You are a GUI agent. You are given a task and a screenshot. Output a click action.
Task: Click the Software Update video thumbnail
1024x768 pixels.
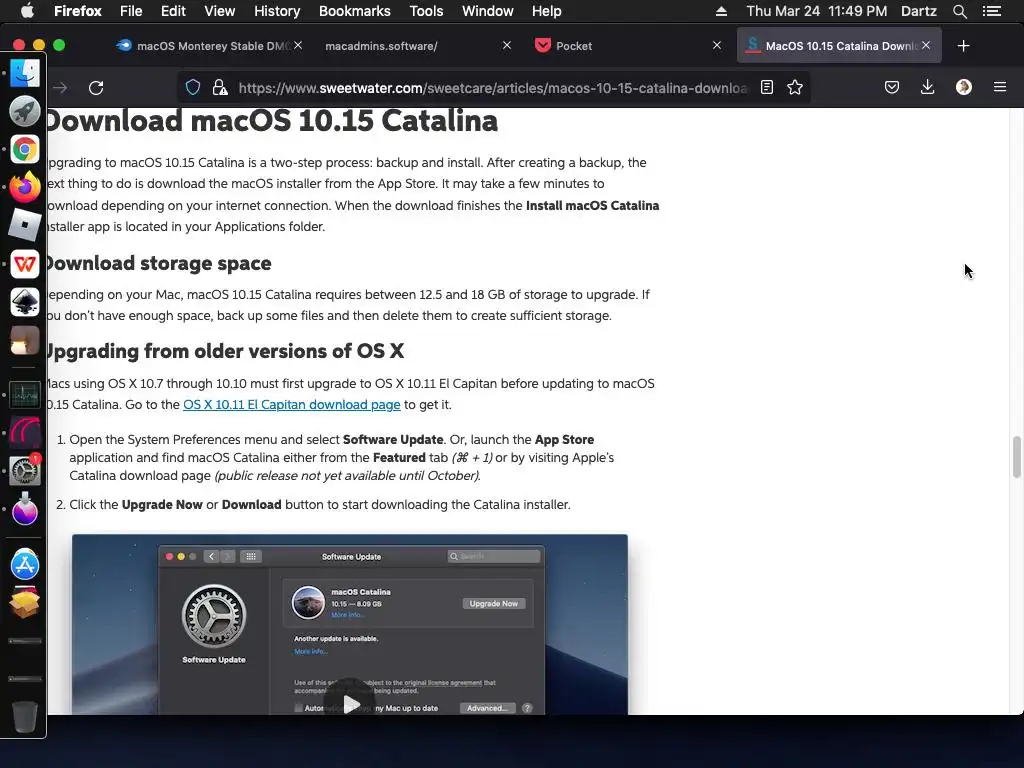(x=349, y=624)
